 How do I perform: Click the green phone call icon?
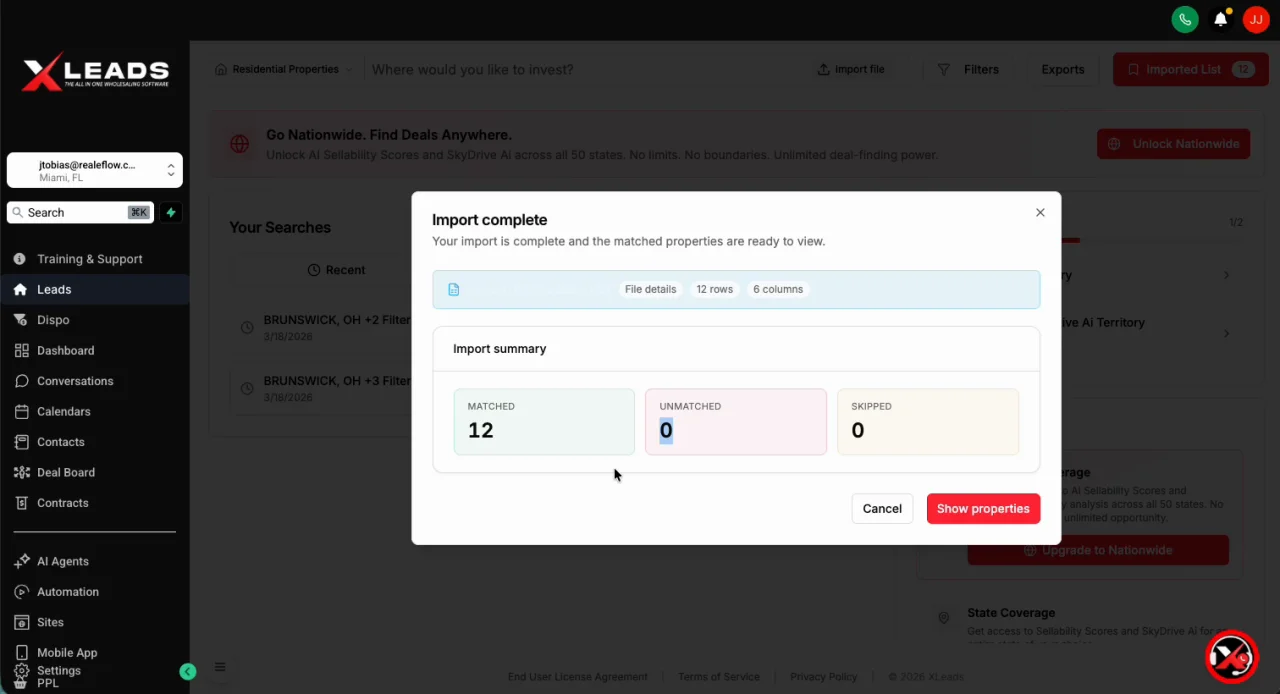[x=1185, y=19]
